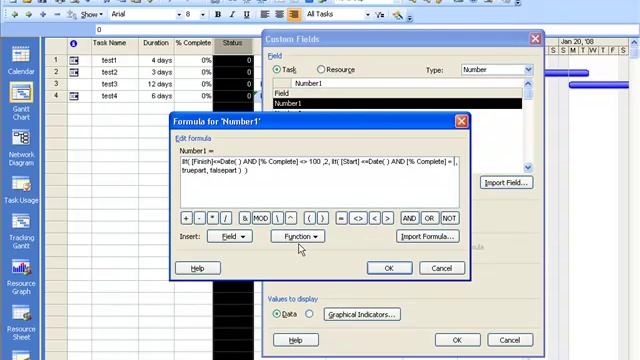Click the Outdent green left arrow
640x360 pixels.
pyautogui.click(x=15, y=15)
